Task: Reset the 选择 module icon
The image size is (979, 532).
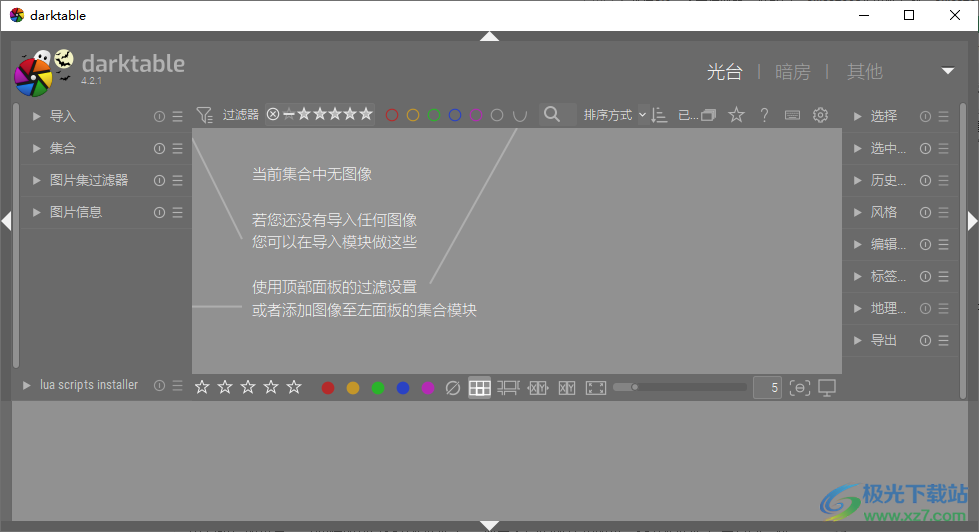Action: pyautogui.click(x=925, y=117)
